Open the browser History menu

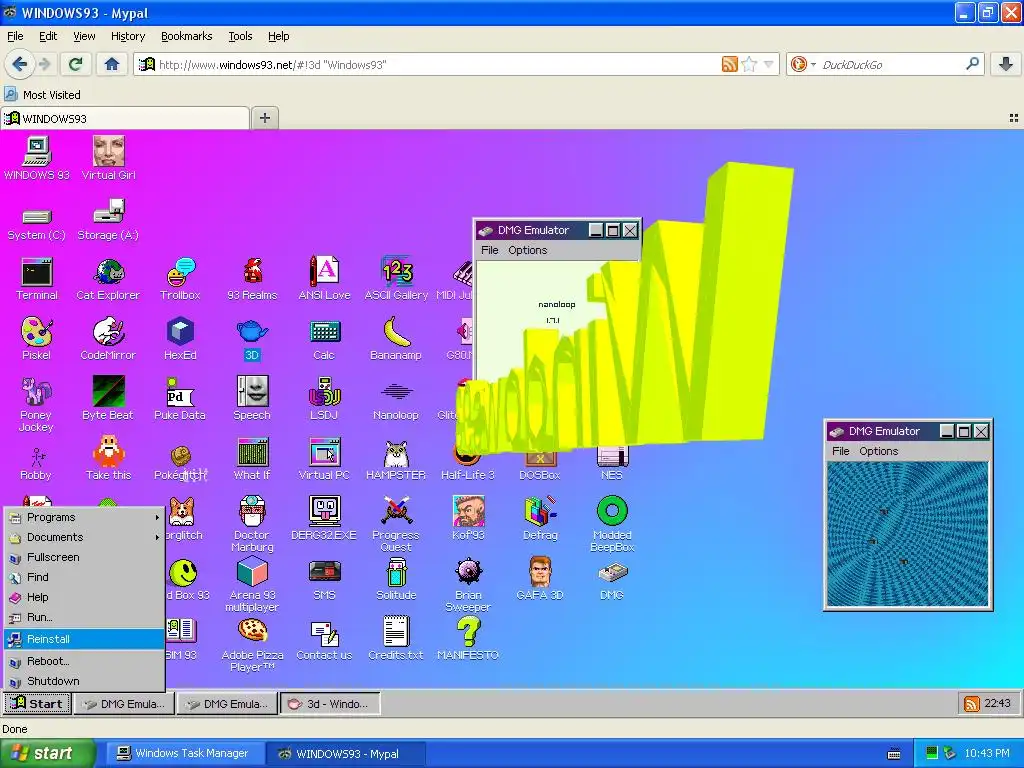[127, 36]
